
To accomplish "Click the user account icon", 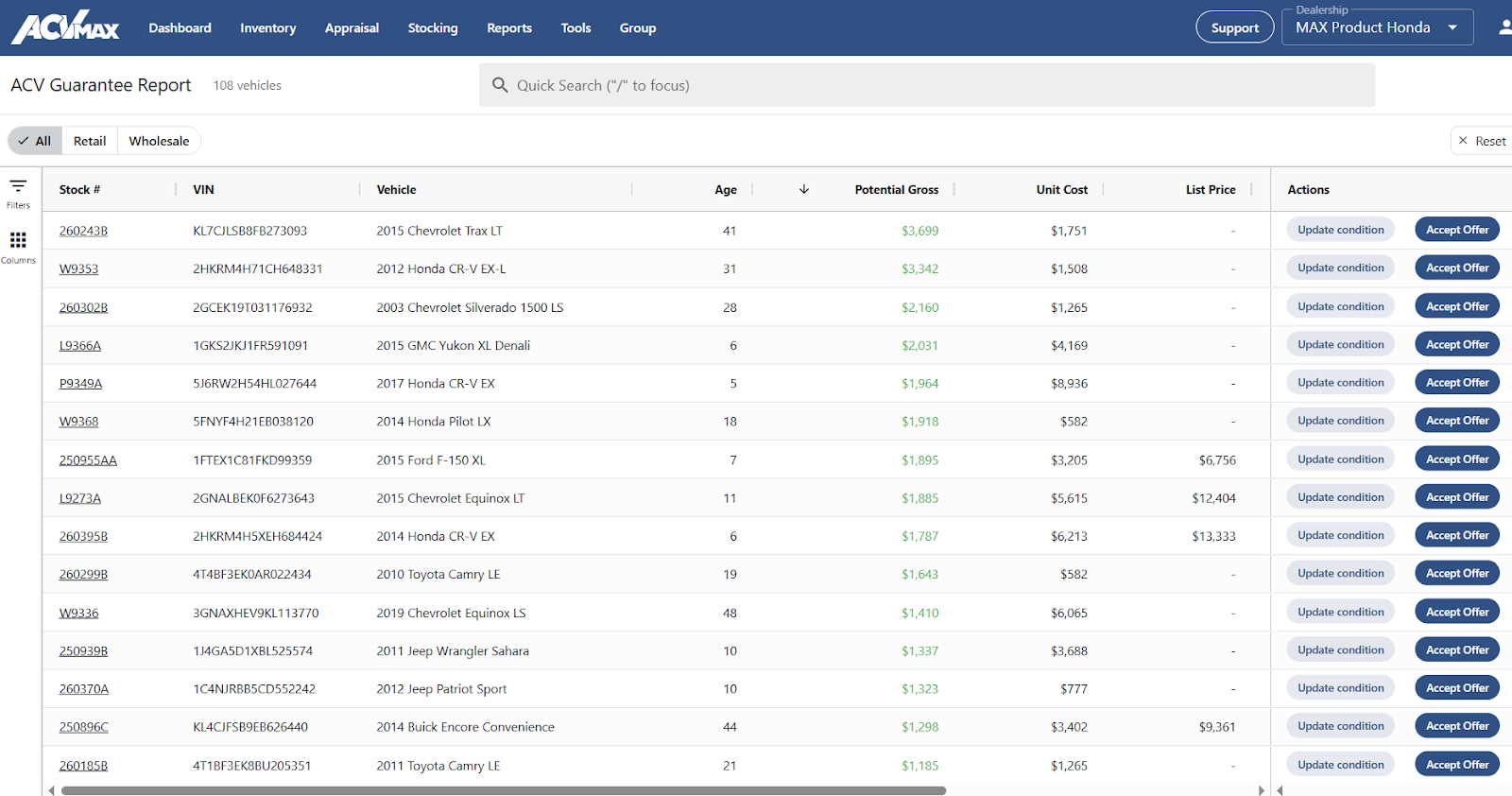I will (x=1504, y=27).
